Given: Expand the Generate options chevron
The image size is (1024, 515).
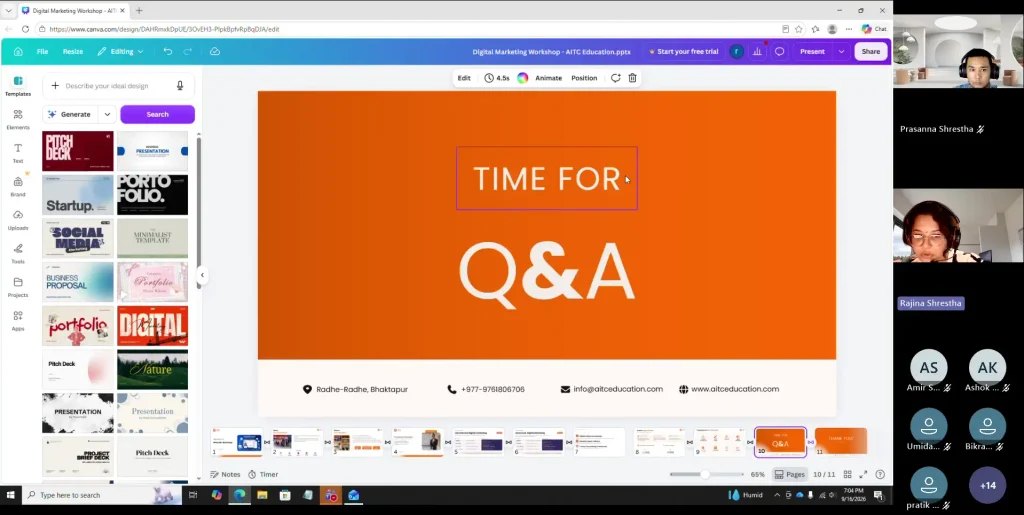Looking at the screenshot, I should coord(107,114).
